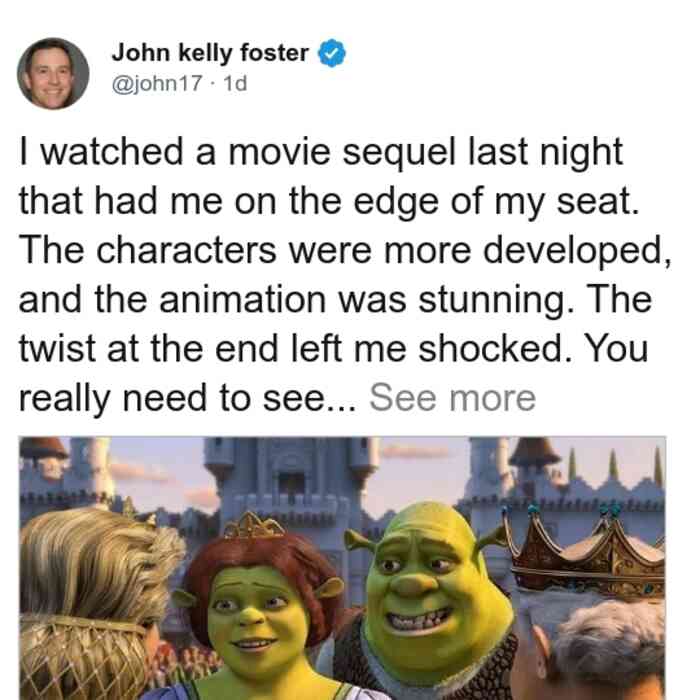This screenshot has width=700, height=700.
Task: Open John kelly foster's profile avatar
Action: click(x=53, y=74)
